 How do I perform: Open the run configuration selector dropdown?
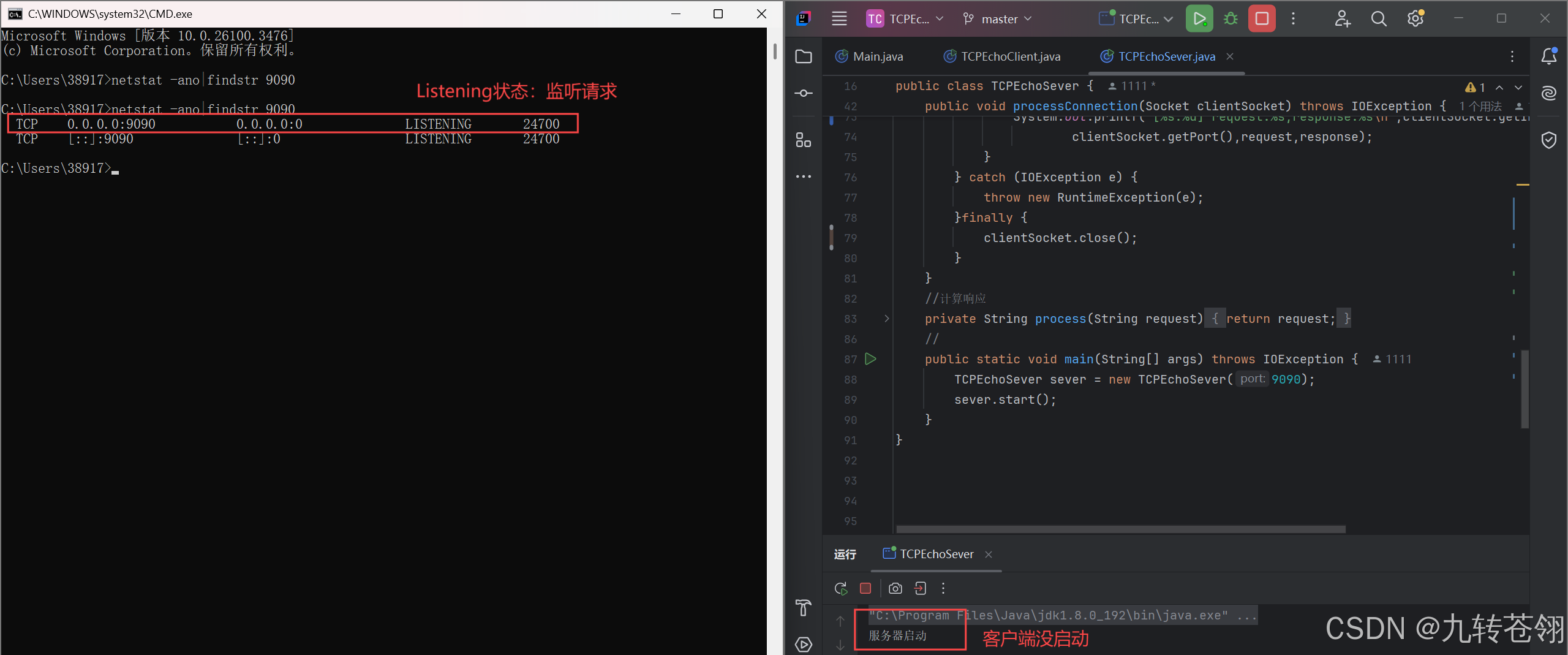click(x=1136, y=19)
